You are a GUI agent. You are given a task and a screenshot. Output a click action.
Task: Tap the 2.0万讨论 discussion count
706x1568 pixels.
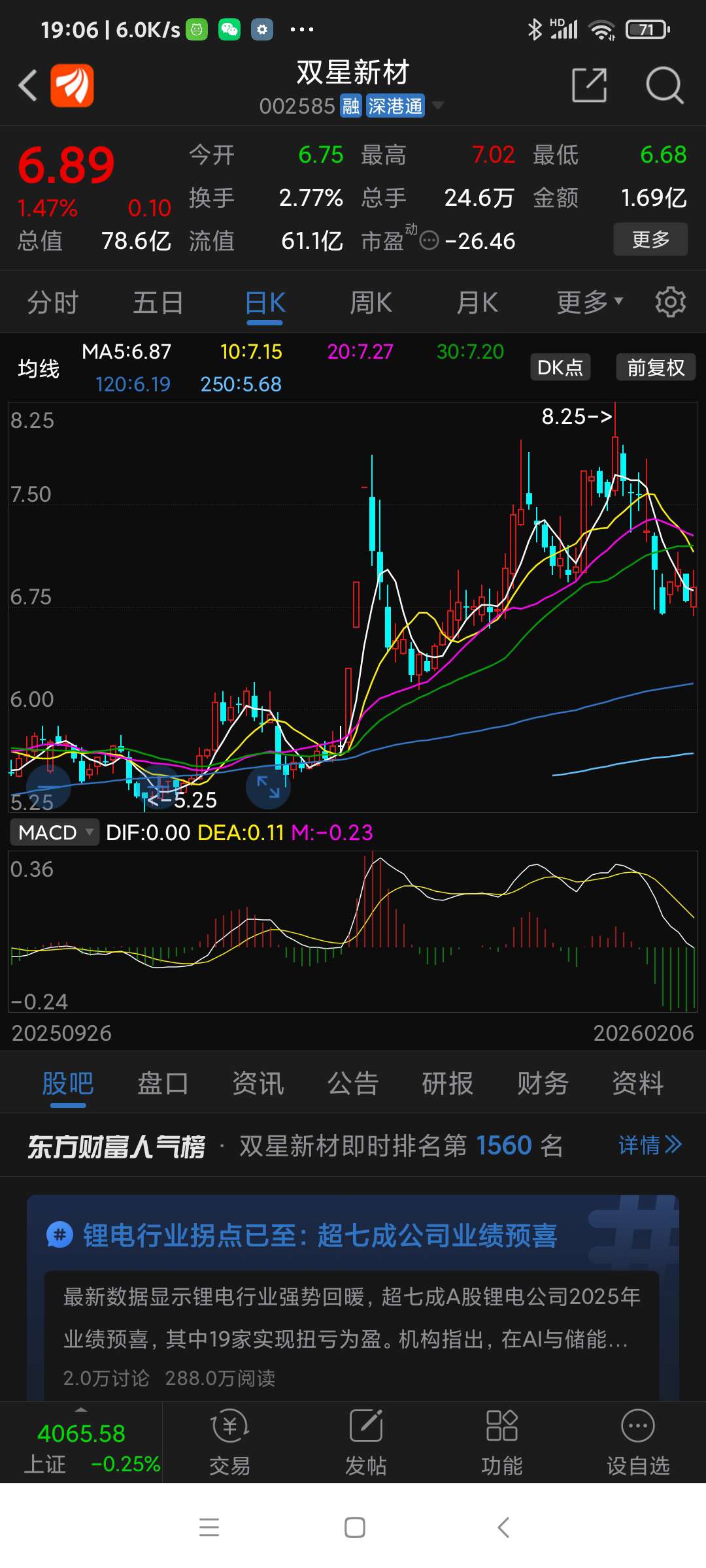(106, 1378)
